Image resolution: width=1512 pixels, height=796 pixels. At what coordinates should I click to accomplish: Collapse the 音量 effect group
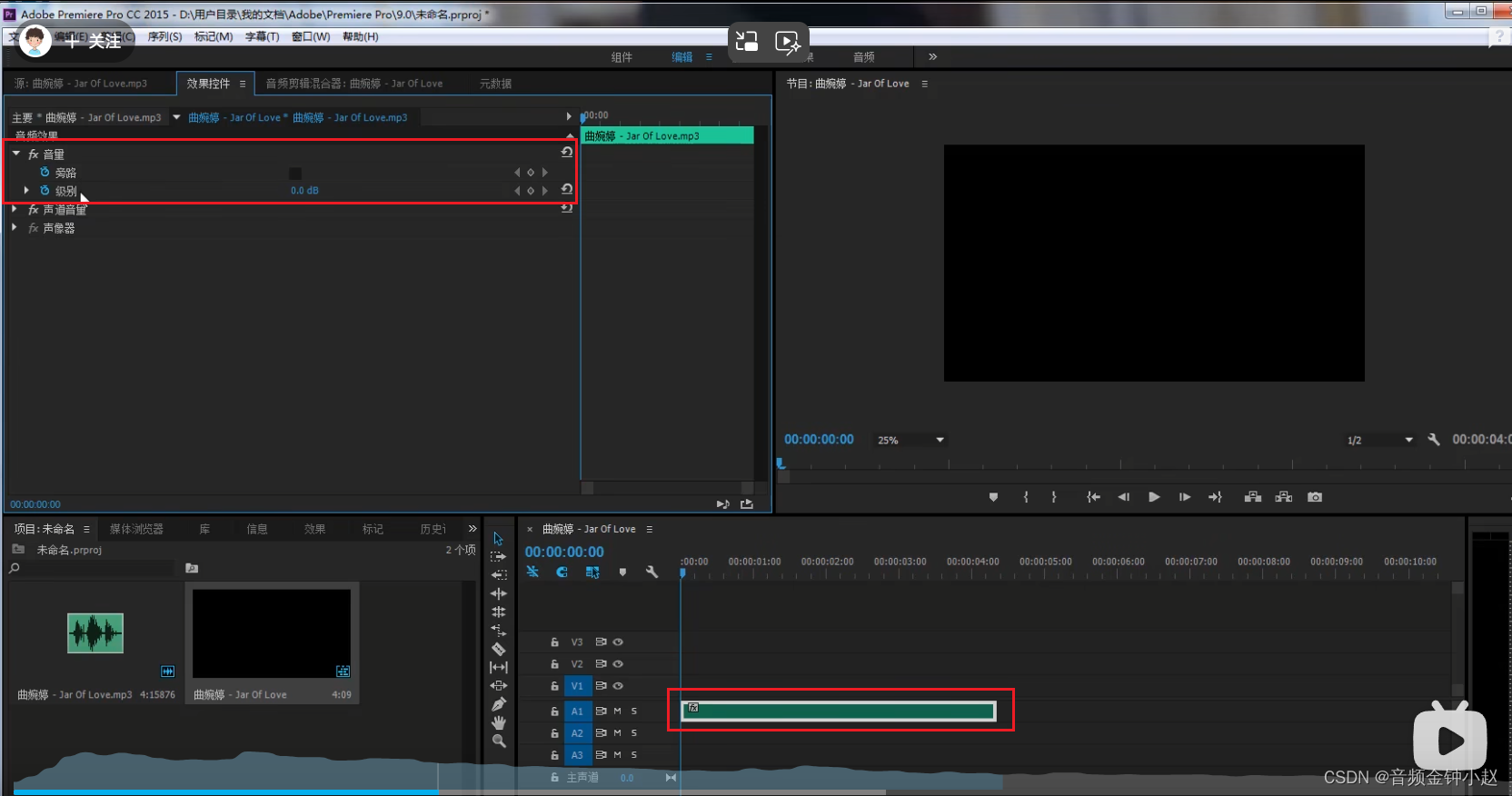coord(16,154)
